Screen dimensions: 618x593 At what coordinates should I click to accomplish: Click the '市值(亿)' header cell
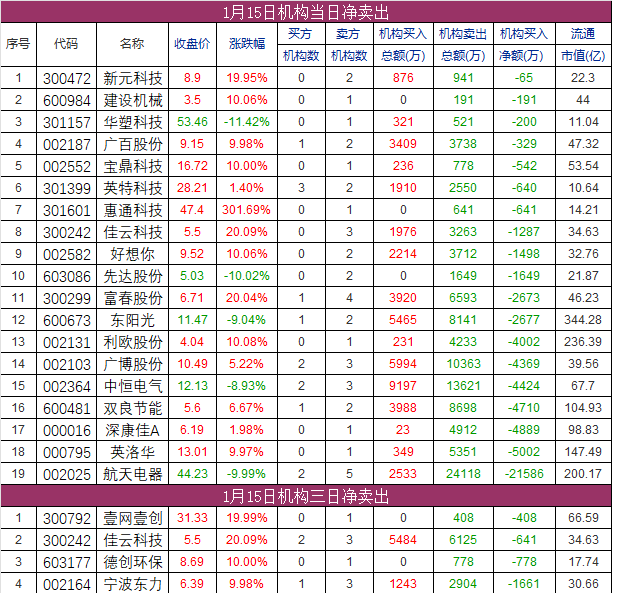[583, 56]
